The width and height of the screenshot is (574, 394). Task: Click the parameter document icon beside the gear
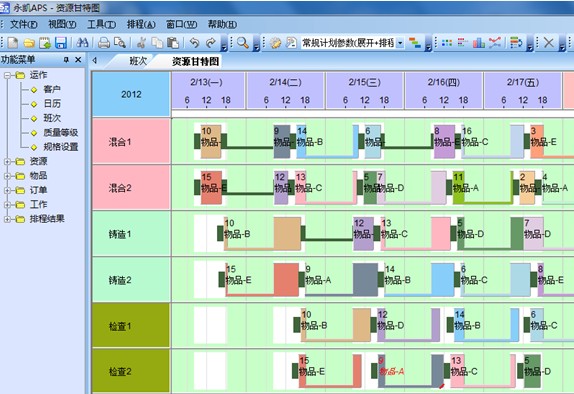tap(291, 43)
